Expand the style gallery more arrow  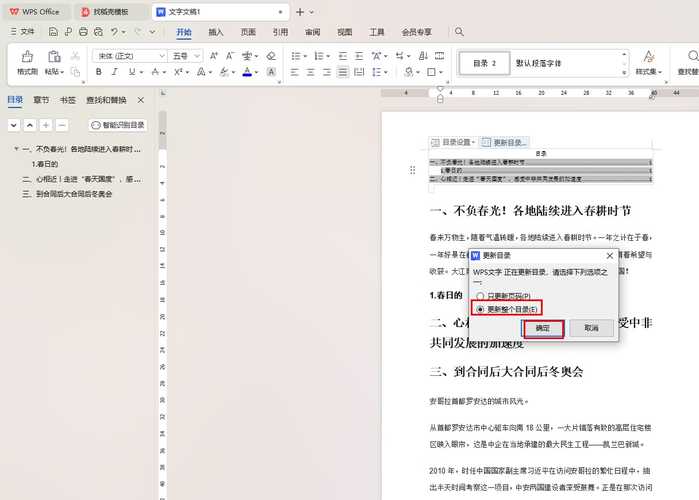[624, 72]
